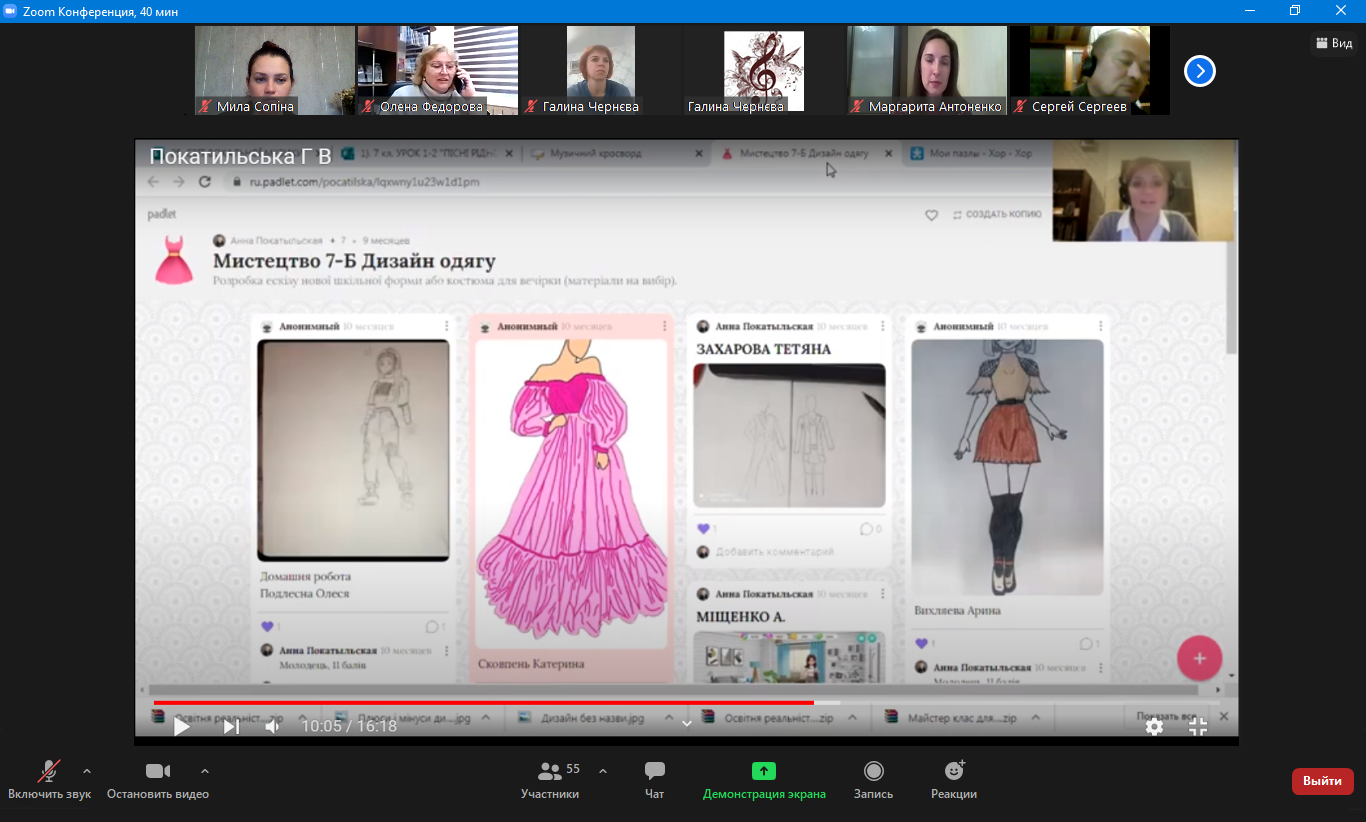Open the Реакции reactions menu

(954, 771)
